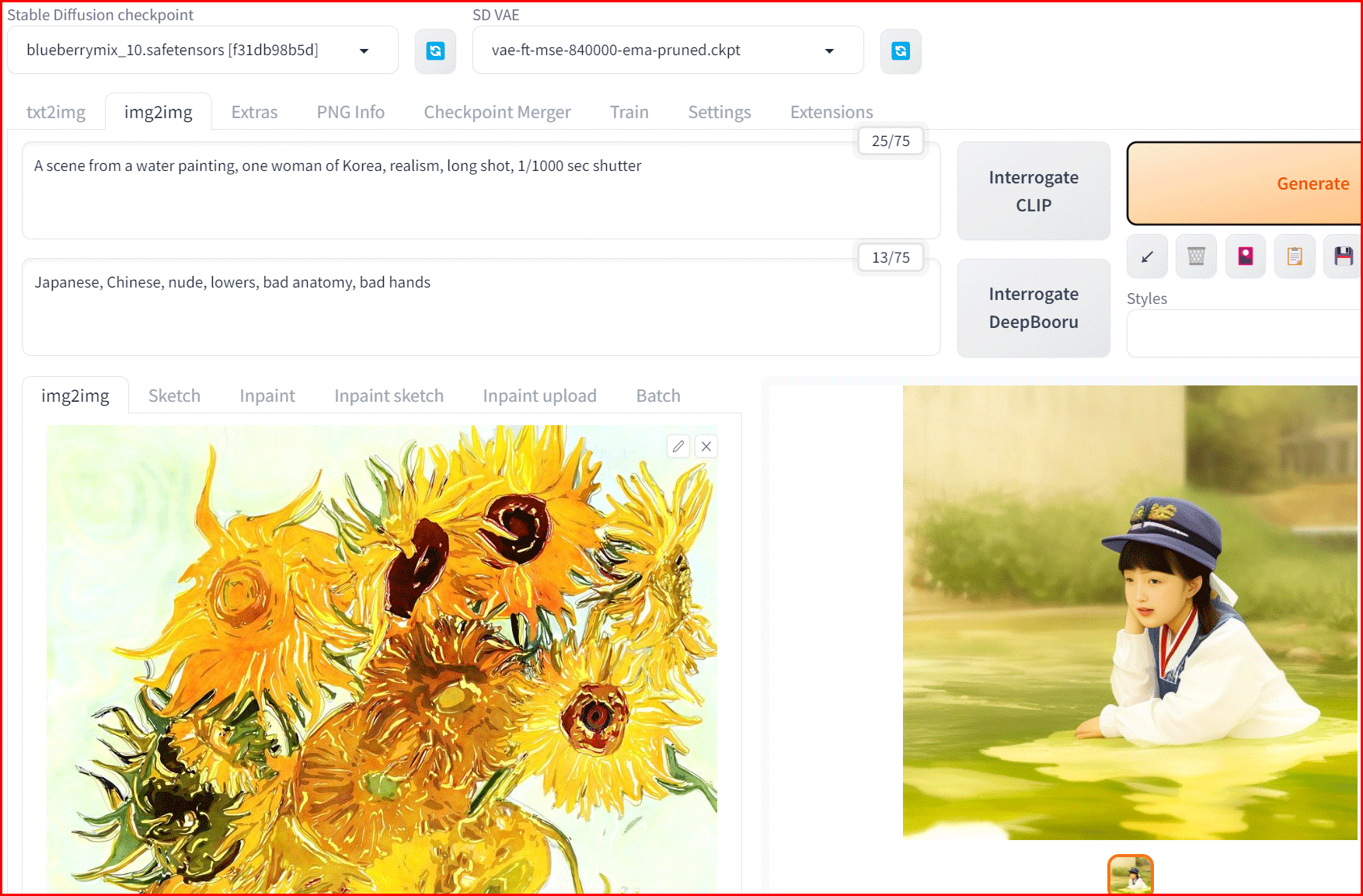Click Interrogate DeepBooru button
The height and width of the screenshot is (896, 1363).
[x=1034, y=308]
